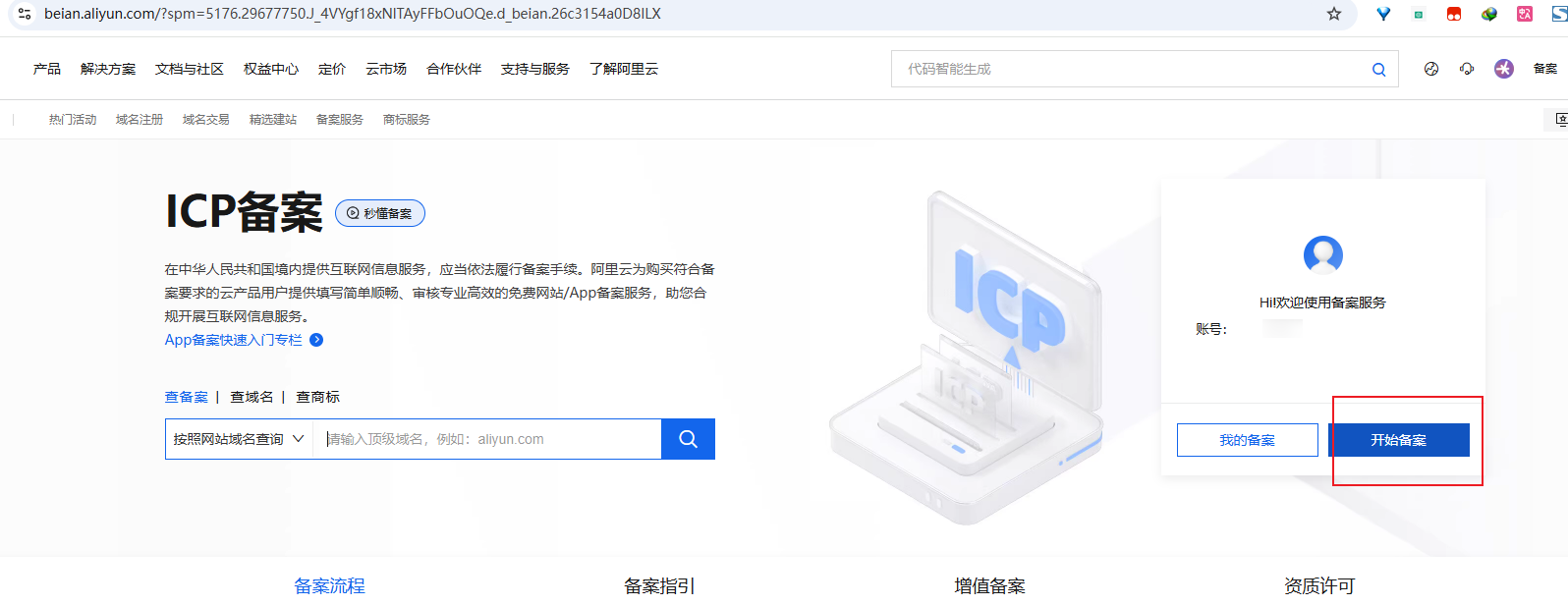Click the browser address bar URL
Screen dimensions: 1568x606
[x=353, y=14]
